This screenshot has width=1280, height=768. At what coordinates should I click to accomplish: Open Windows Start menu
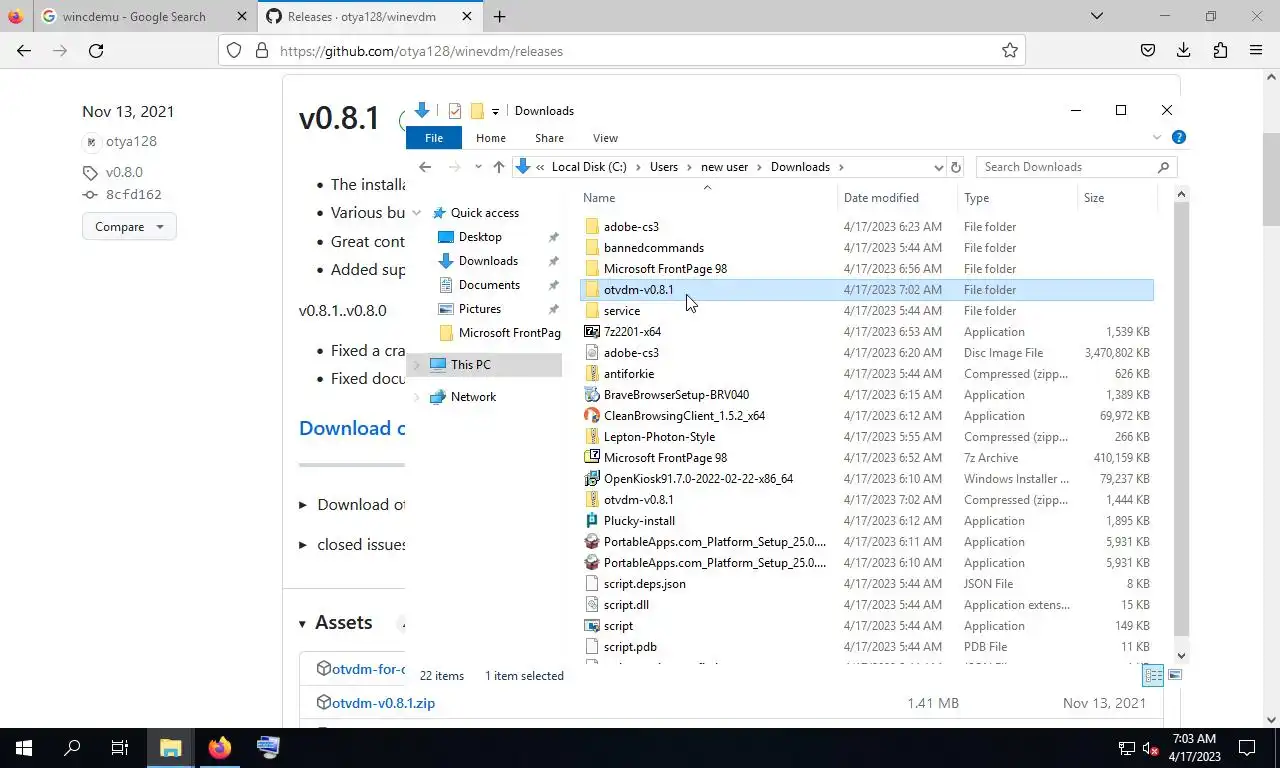(x=24, y=747)
